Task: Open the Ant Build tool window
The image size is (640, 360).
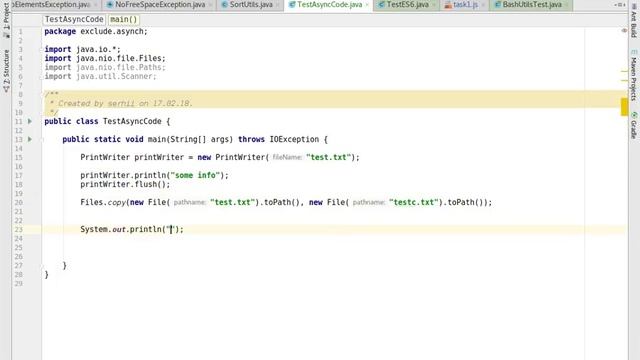Action: click(x=633, y=22)
